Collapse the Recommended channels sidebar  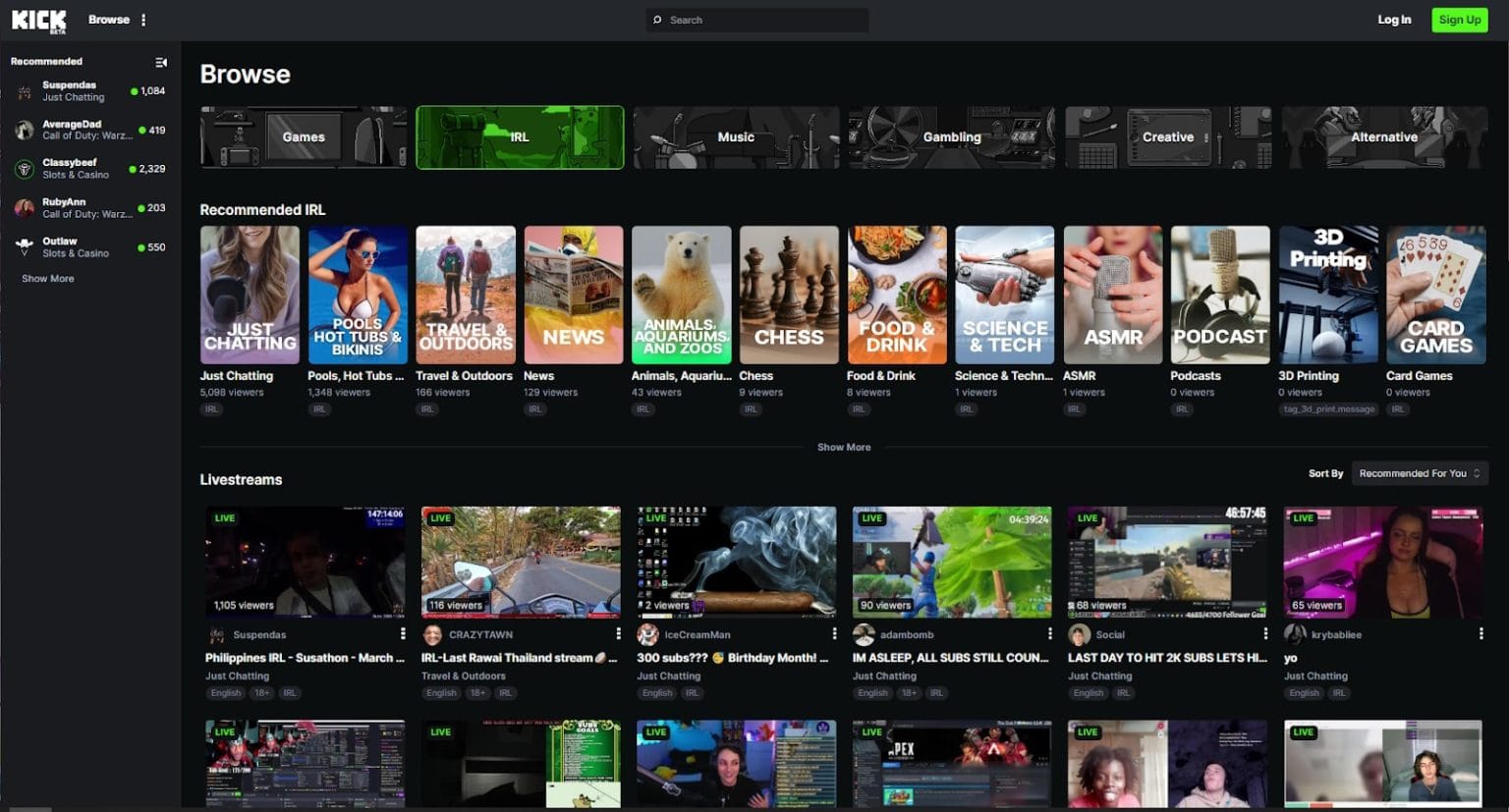(x=162, y=61)
